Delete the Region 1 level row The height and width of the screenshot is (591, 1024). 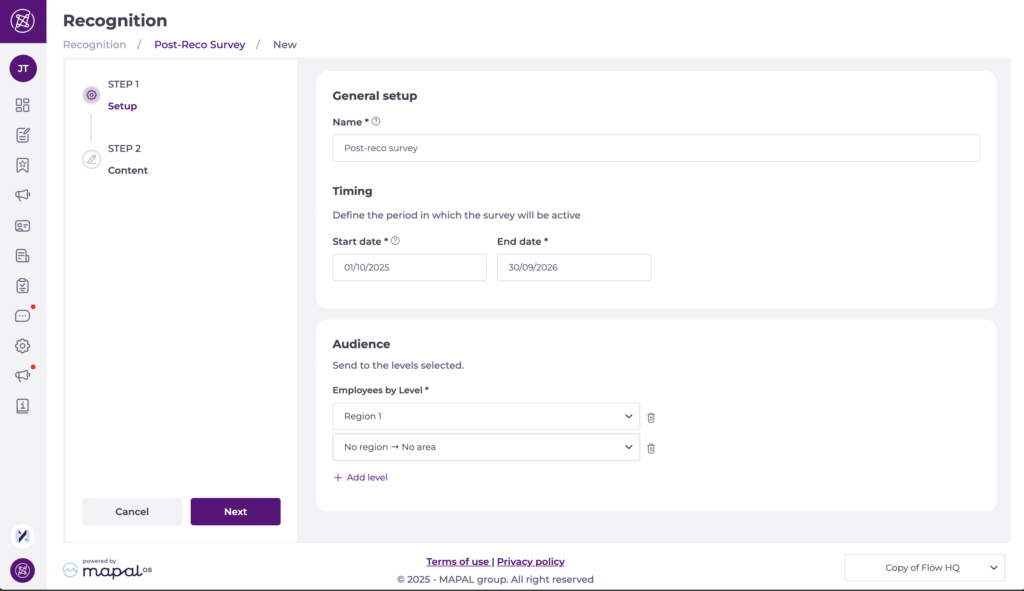coord(651,417)
